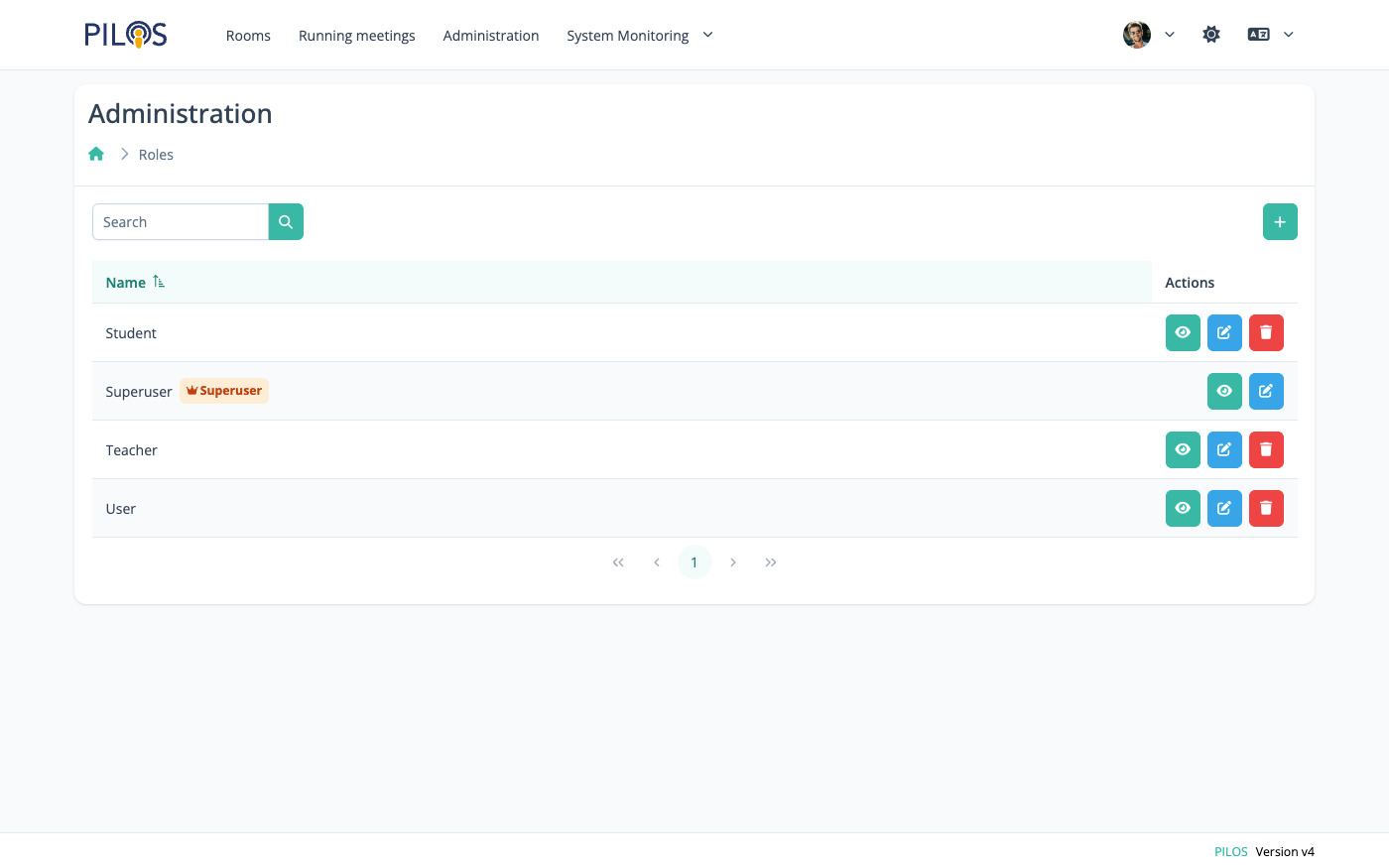
Task: Toggle the dark mode theme icon
Action: (1211, 35)
